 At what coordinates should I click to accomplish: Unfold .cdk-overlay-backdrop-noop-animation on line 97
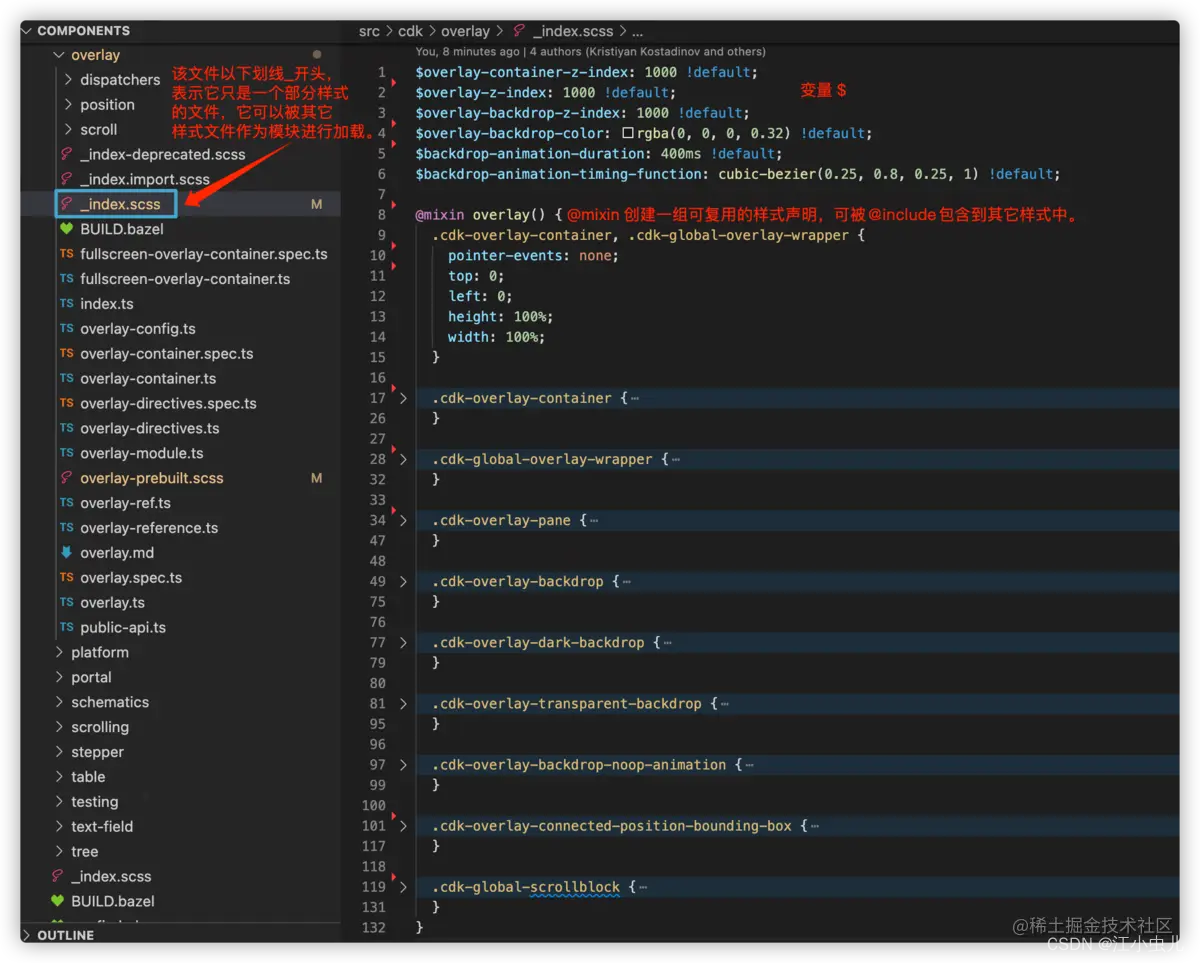pos(403,765)
